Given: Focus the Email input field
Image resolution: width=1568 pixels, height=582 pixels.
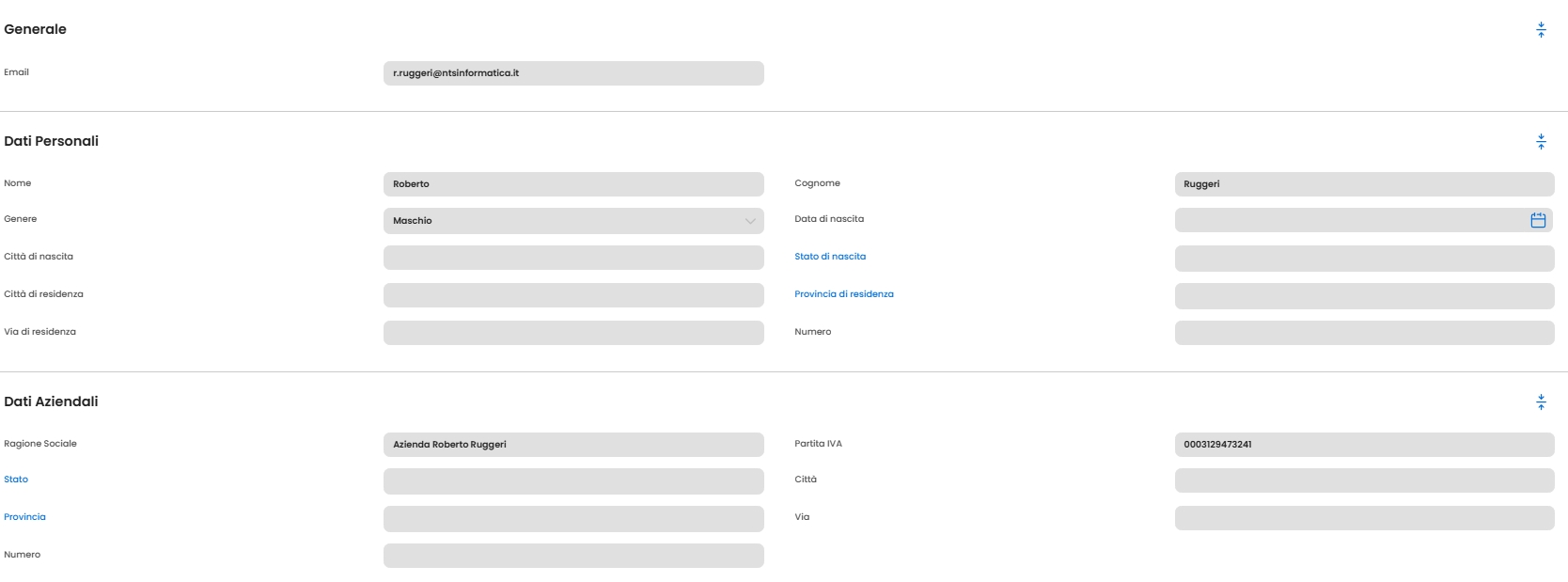Looking at the screenshot, I should pyautogui.click(x=573, y=73).
